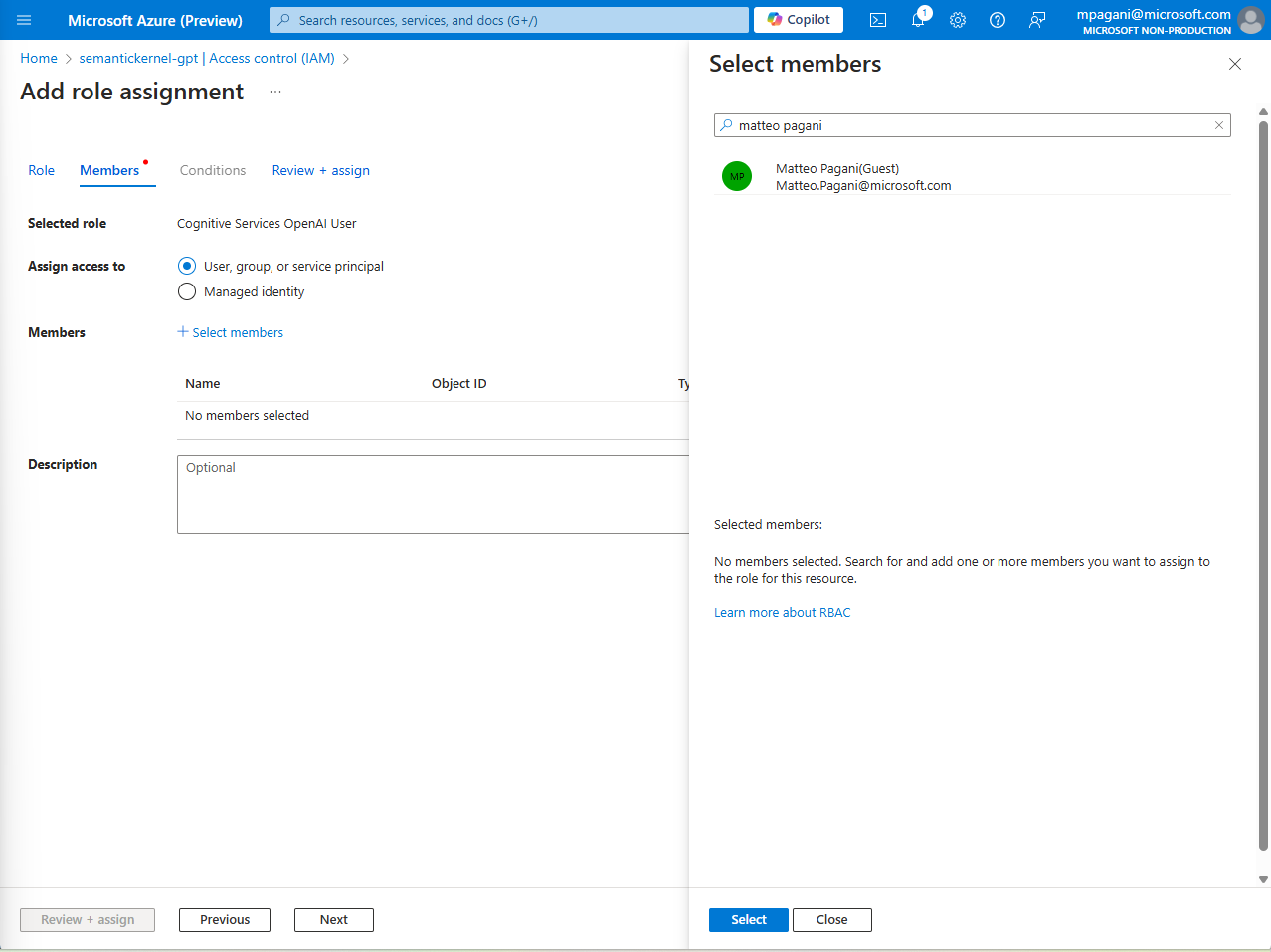Click the Close button in the panel
The height and width of the screenshot is (952, 1271).
point(832,920)
